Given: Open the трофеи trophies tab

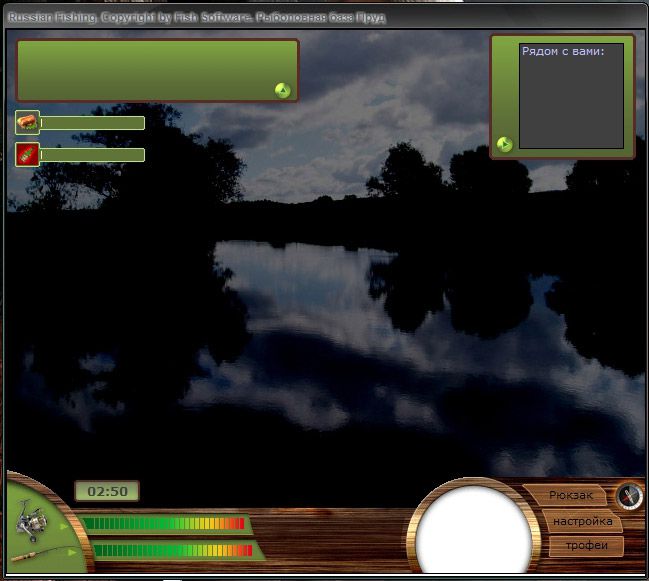Looking at the screenshot, I should (x=583, y=546).
